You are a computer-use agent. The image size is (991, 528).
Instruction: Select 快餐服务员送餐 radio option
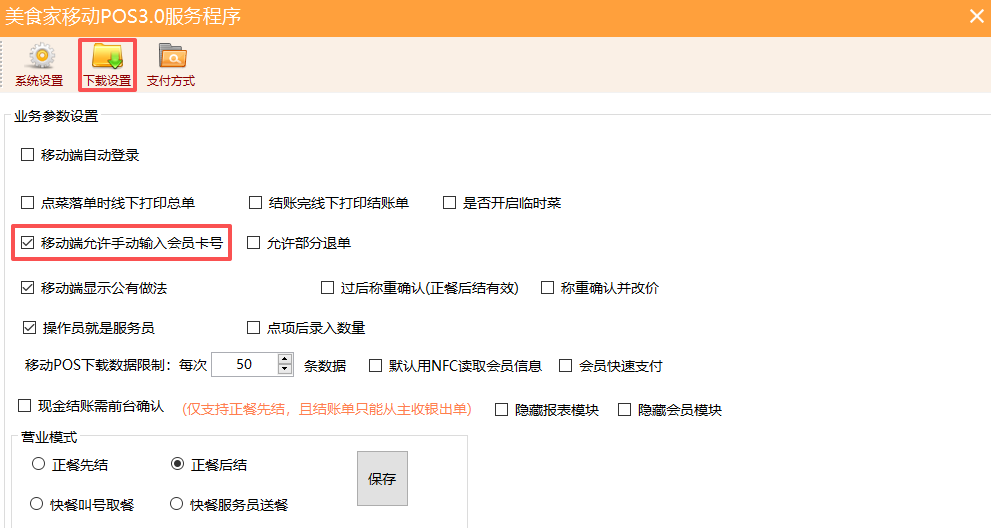(x=177, y=504)
